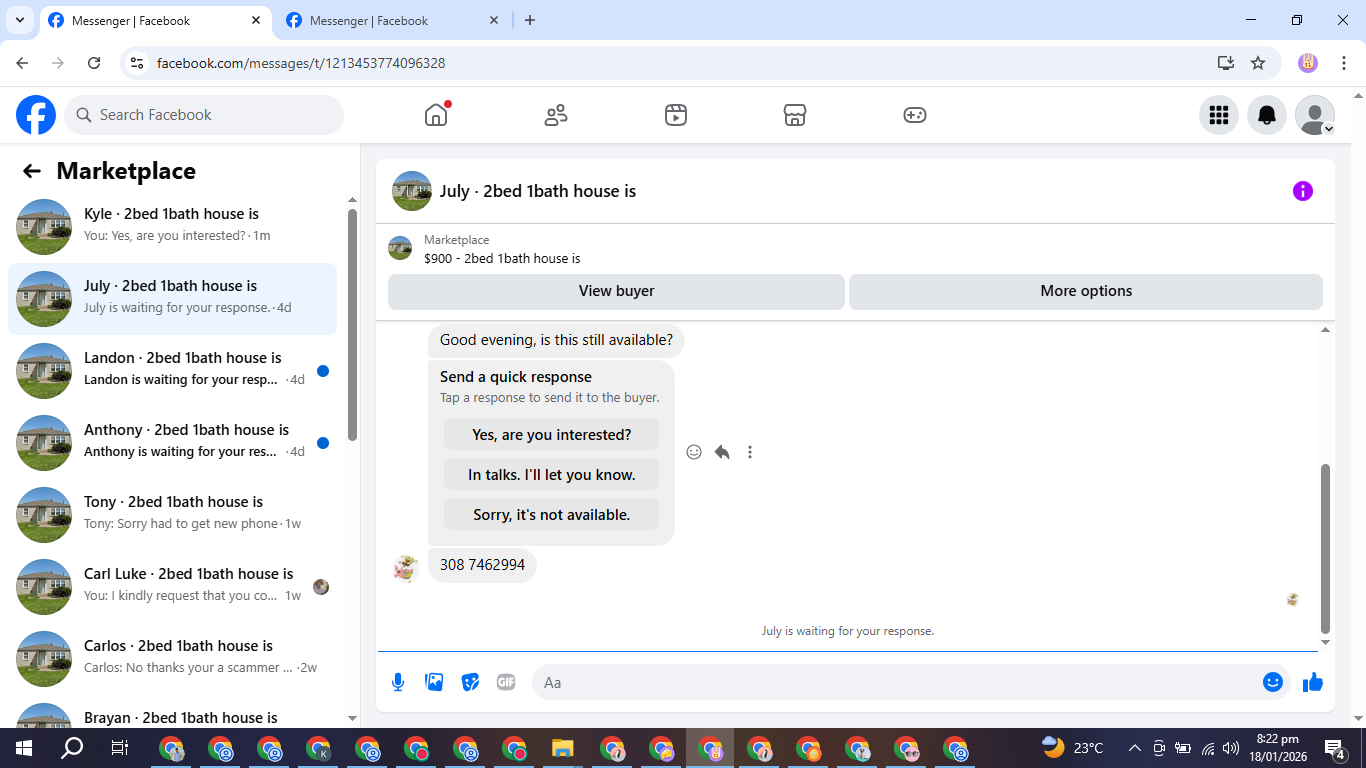Open Anthony's conversation

click(173, 443)
